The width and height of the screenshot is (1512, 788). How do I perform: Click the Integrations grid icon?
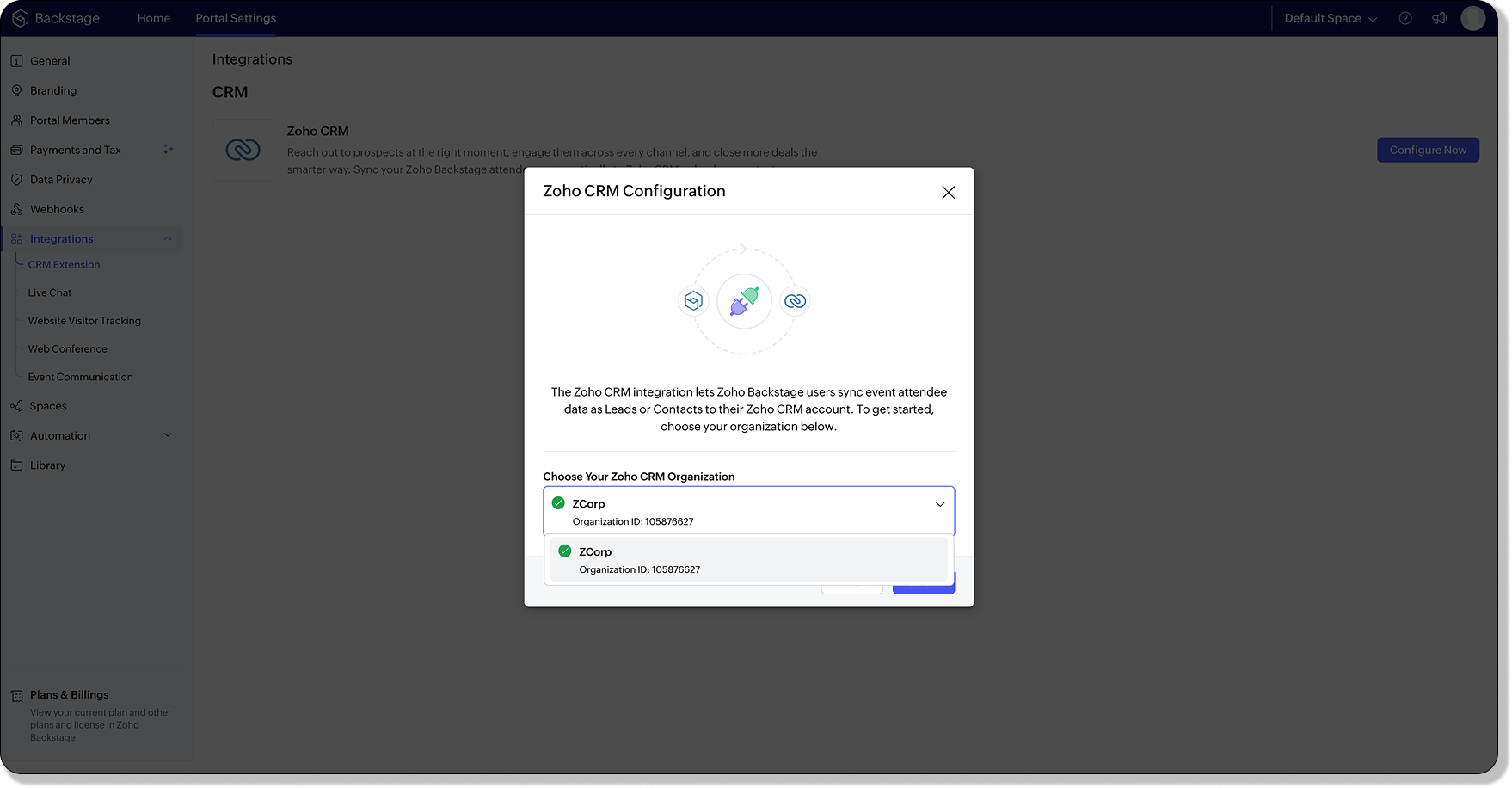[16, 239]
